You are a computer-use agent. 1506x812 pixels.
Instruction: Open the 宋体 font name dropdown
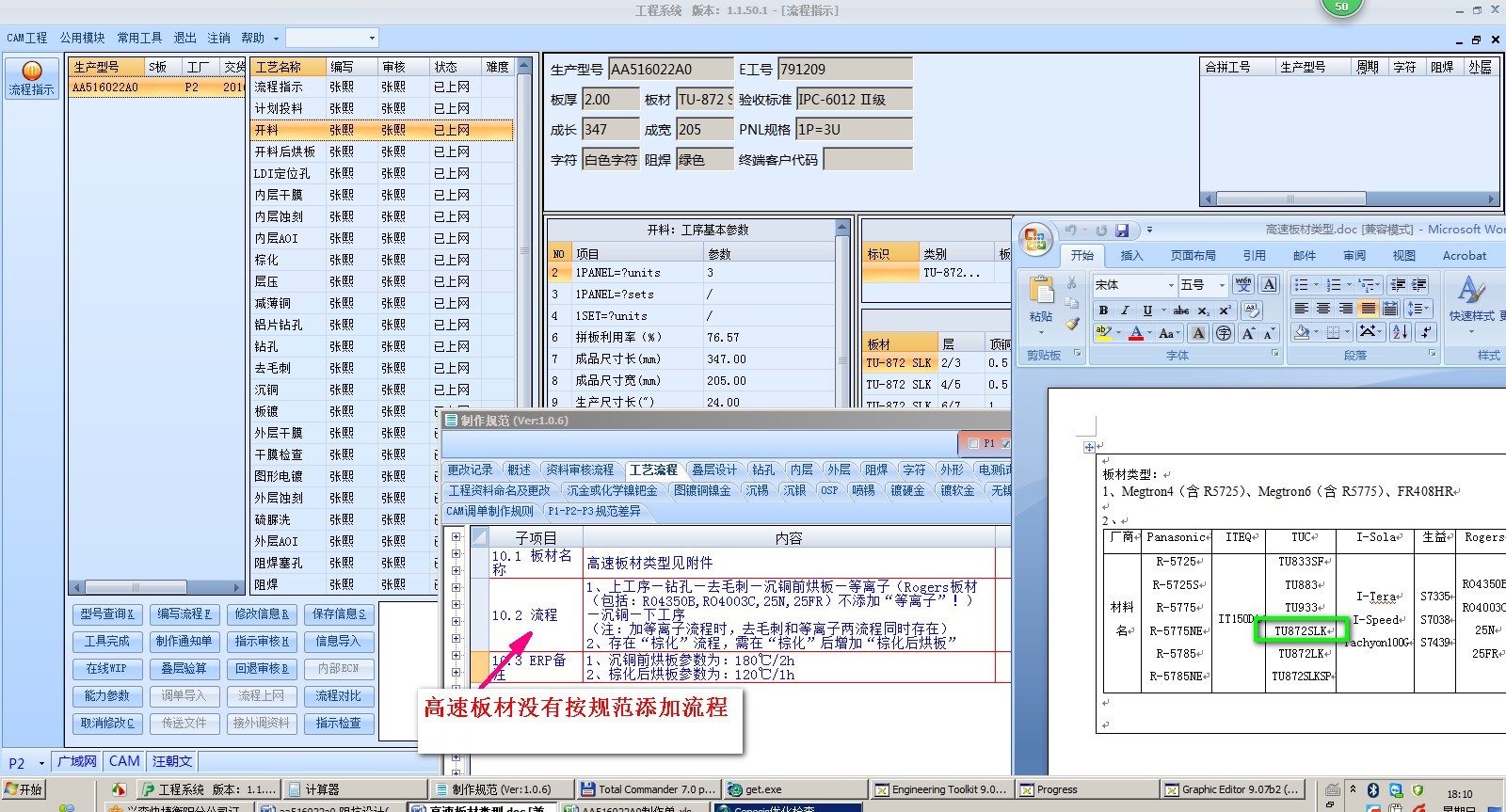click(1171, 284)
